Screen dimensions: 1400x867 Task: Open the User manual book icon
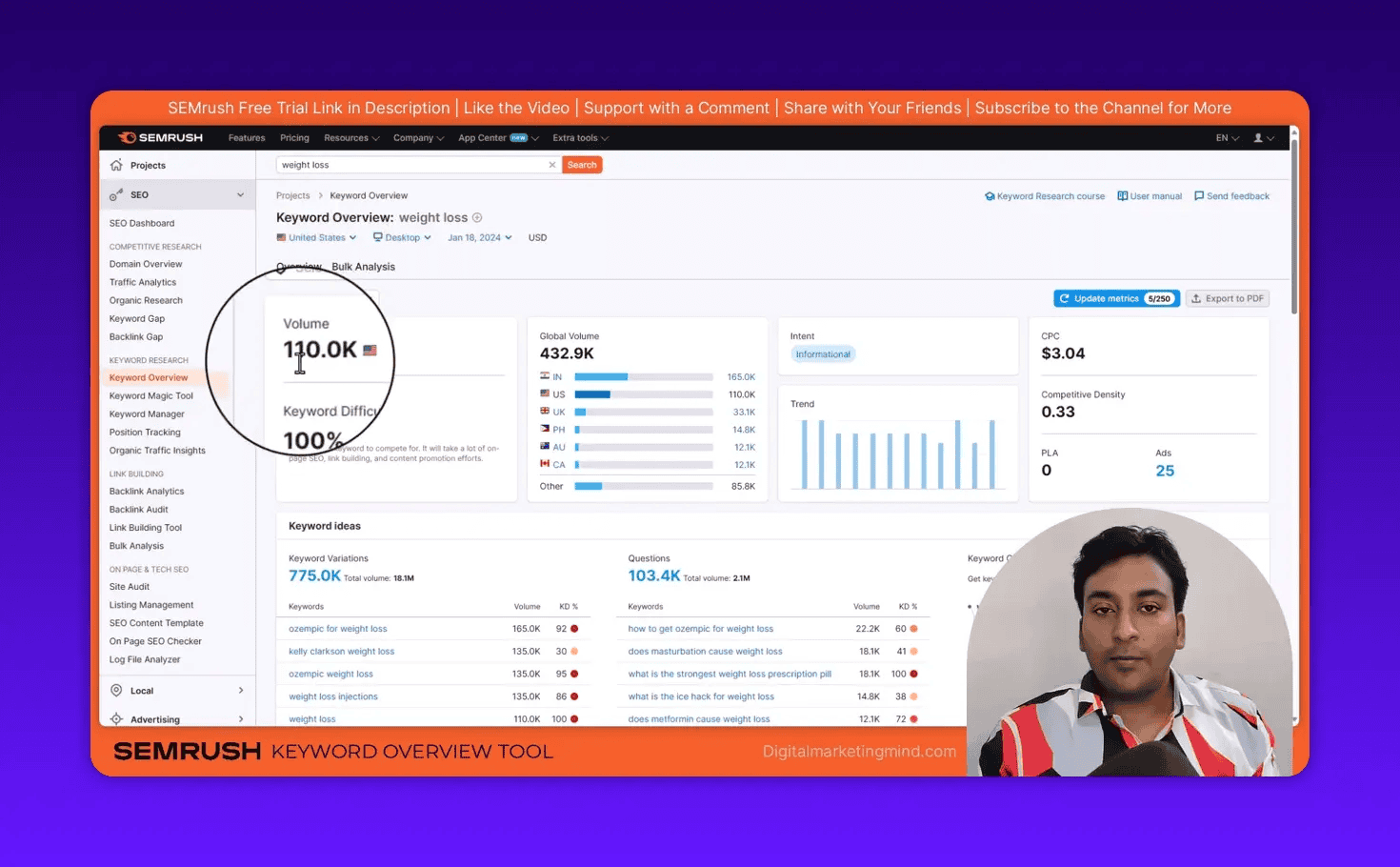(1124, 195)
